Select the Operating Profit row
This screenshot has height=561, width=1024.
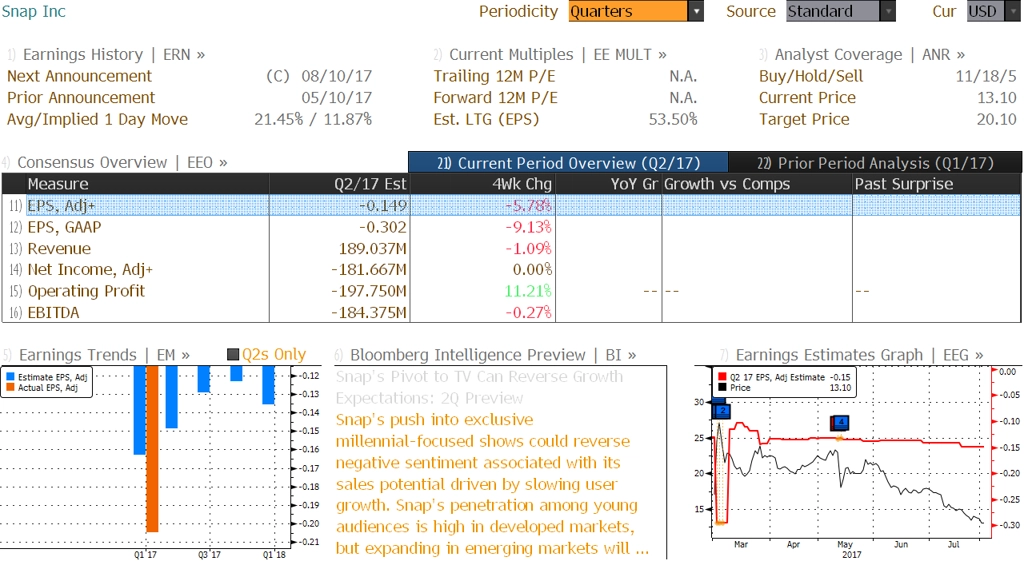coord(511,291)
